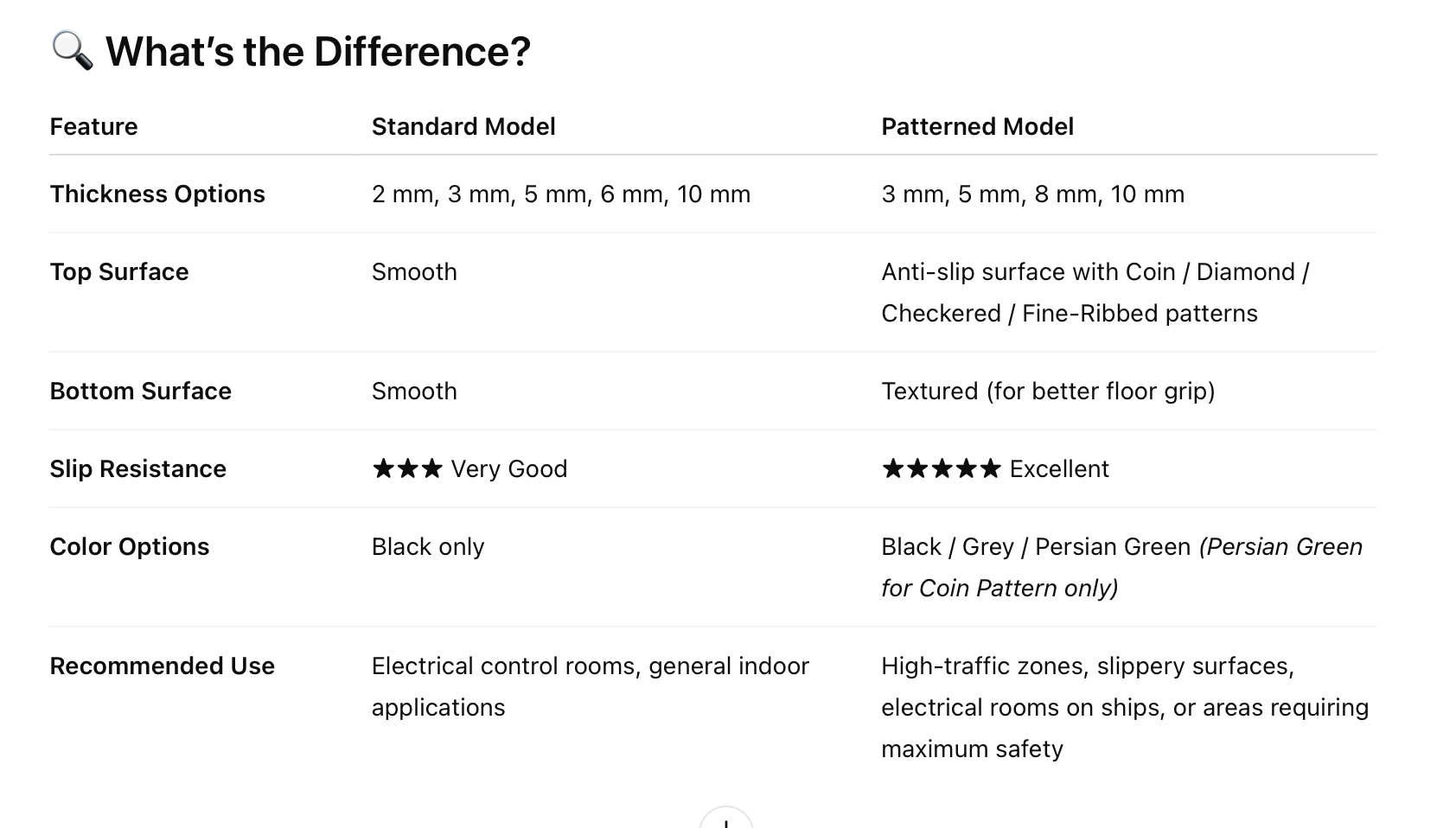Viewport: 1456px width, 828px height.
Task: Click Standard thickness '2 mm, 3 mm, 5 mm' cell
Action: (561, 194)
